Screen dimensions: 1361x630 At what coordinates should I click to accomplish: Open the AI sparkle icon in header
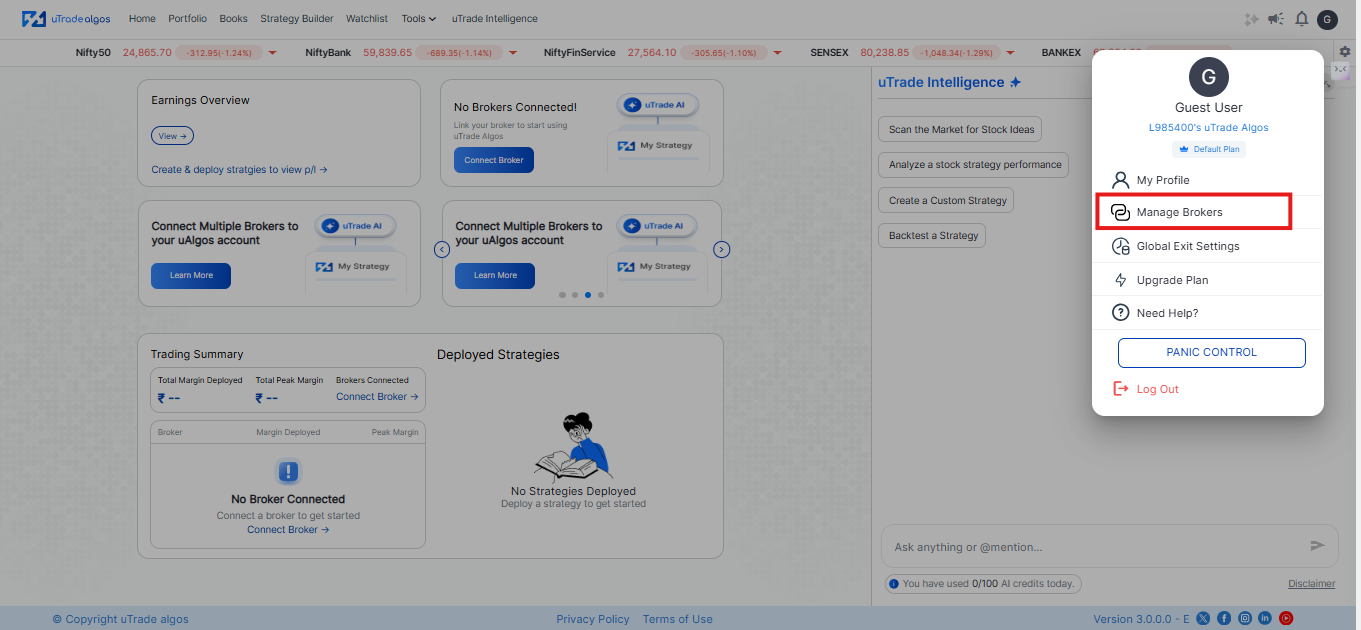[x=1251, y=19]
